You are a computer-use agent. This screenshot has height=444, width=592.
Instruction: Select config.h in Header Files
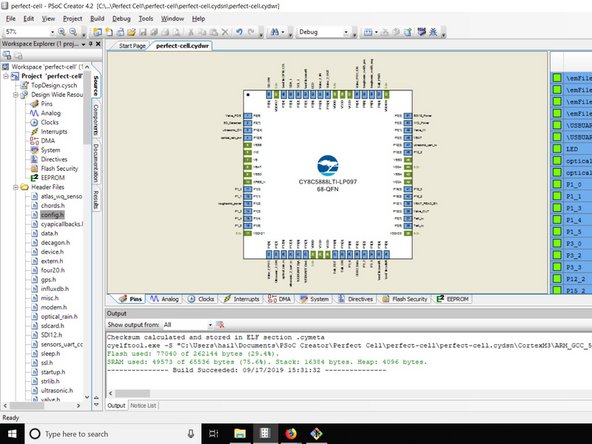(x=52, y=215)
